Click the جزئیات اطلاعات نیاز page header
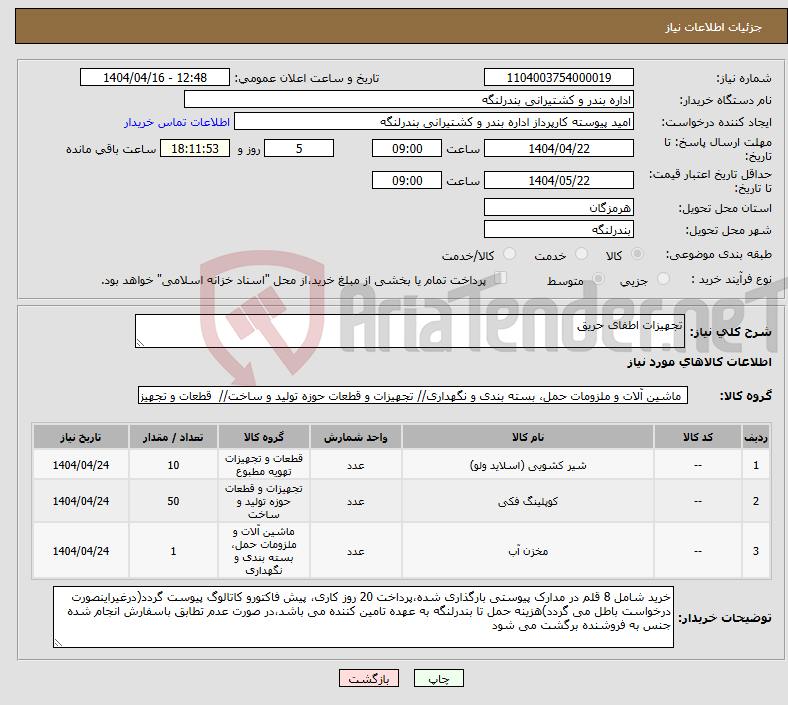Viewport: 788px width, 705px height. (x=714, y=27)
